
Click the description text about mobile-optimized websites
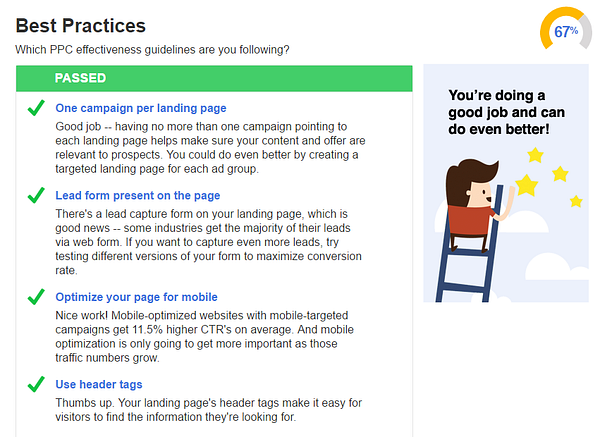[x=205, y=337]
